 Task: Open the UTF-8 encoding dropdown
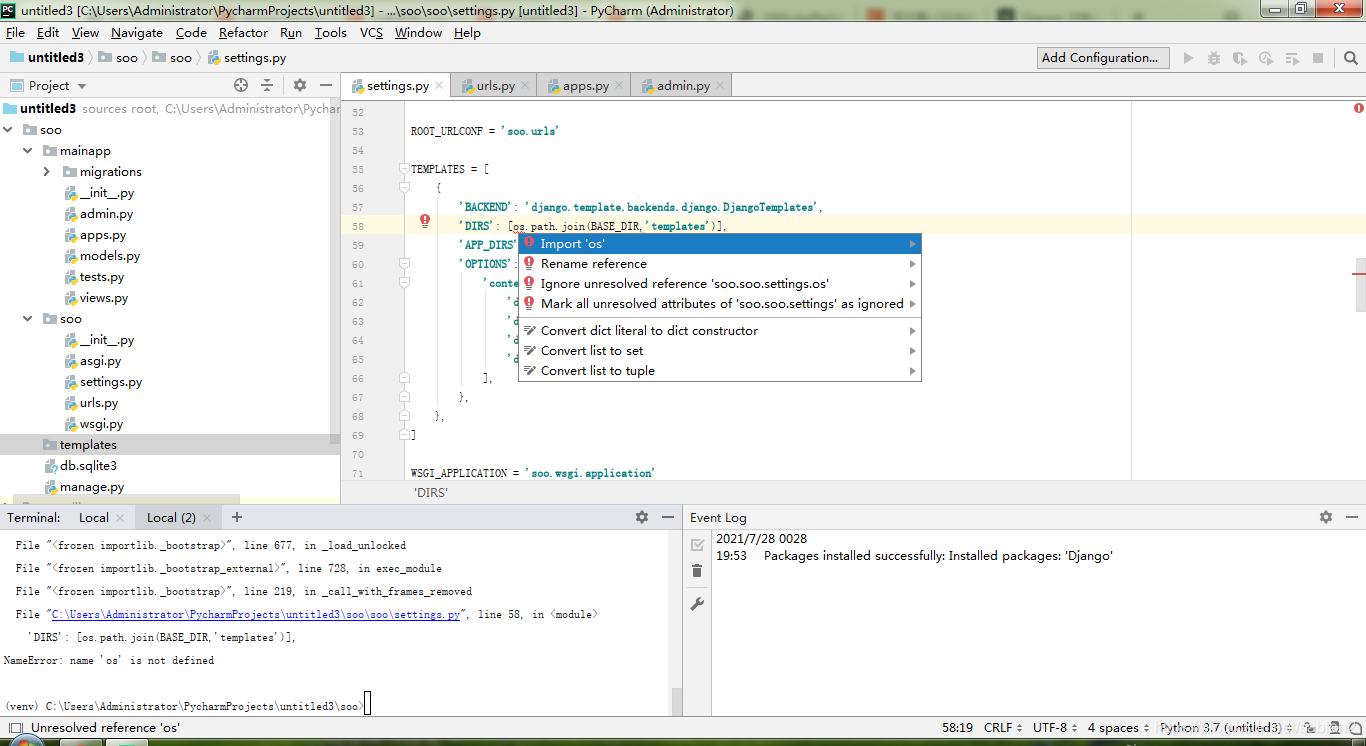1056,728
